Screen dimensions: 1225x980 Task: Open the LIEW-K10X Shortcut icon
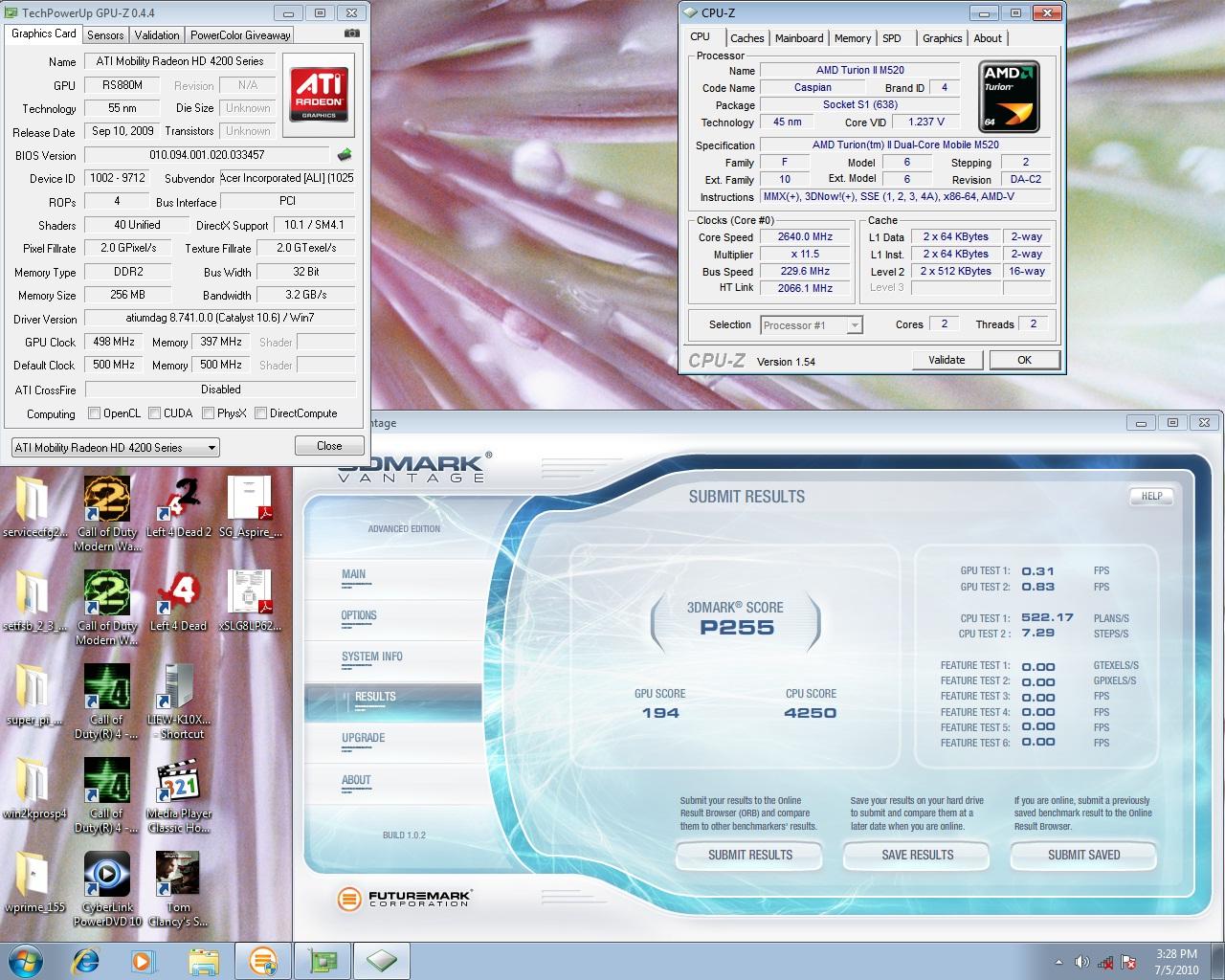pos(179,702)
